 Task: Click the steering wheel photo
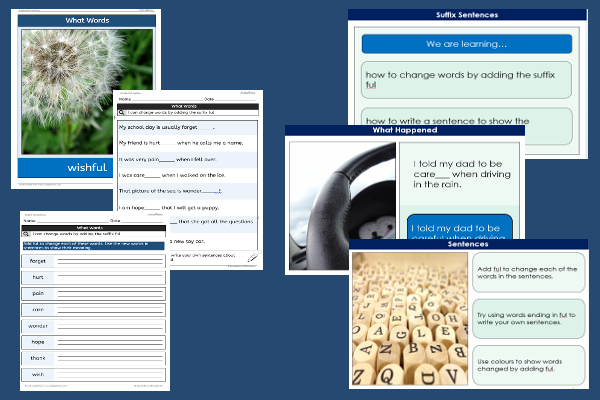tap(342, 206)
